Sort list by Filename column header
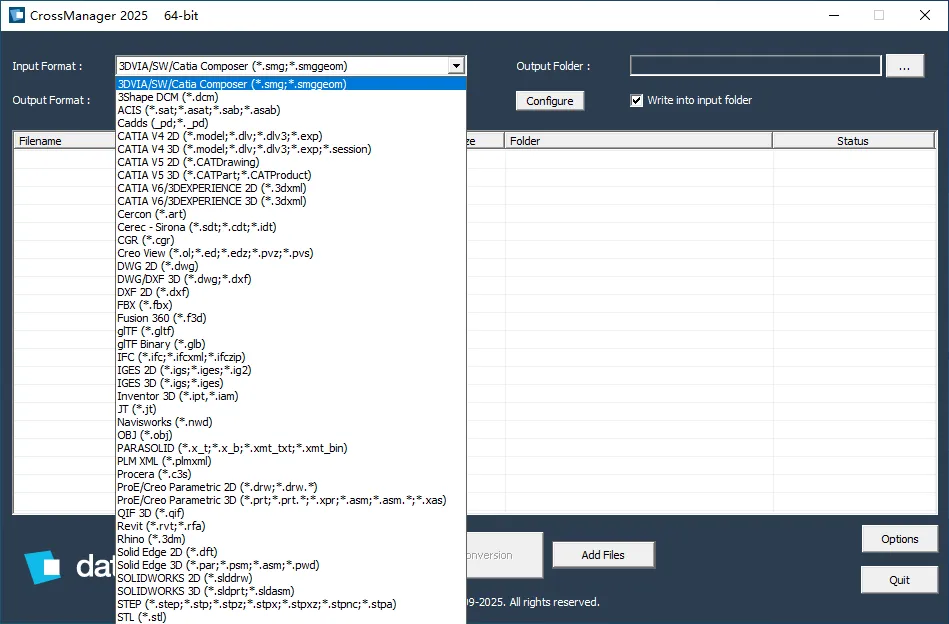 coord(65,141)
